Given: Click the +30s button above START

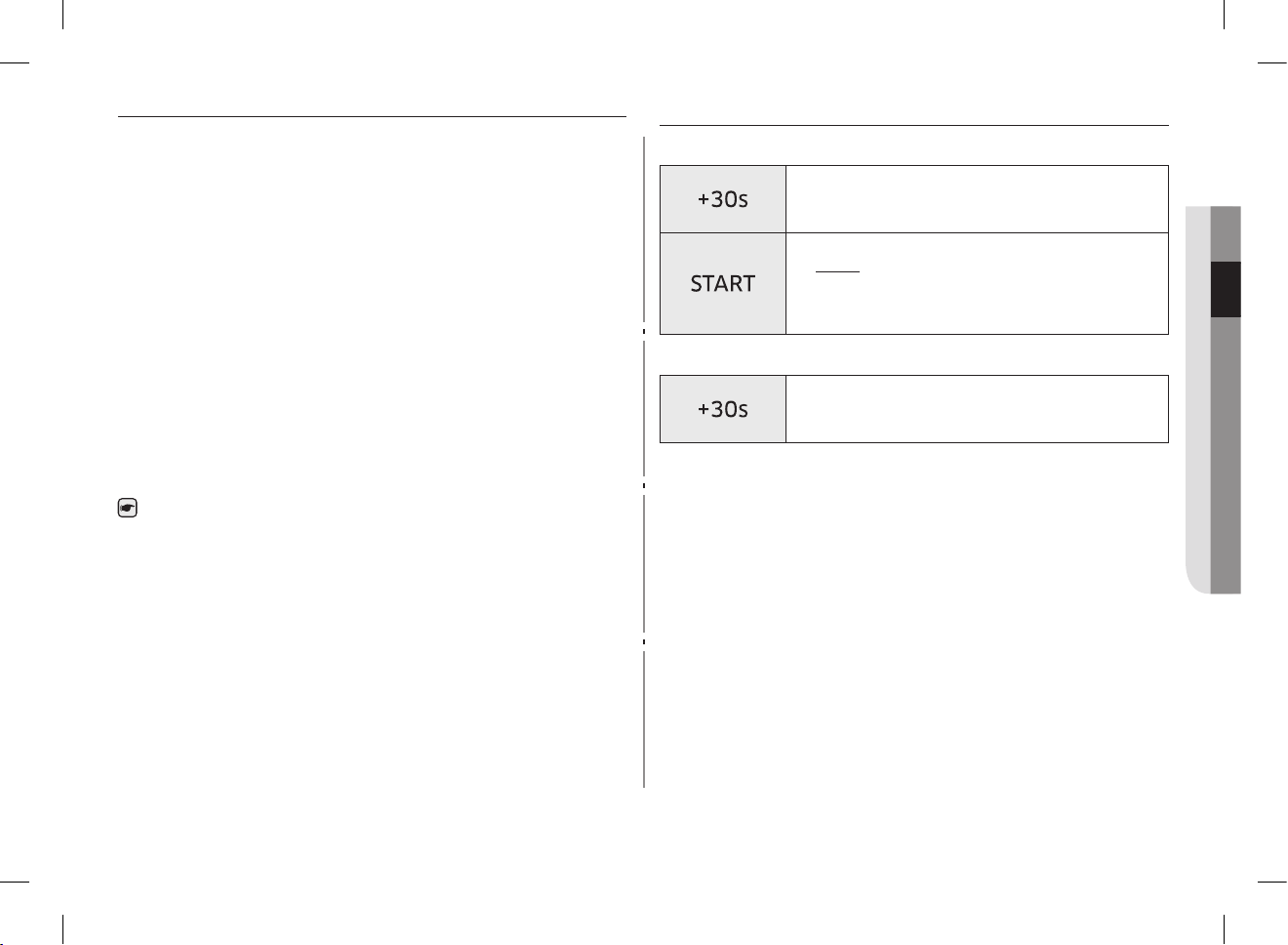Looking at the screenshot, I should 723,199.
